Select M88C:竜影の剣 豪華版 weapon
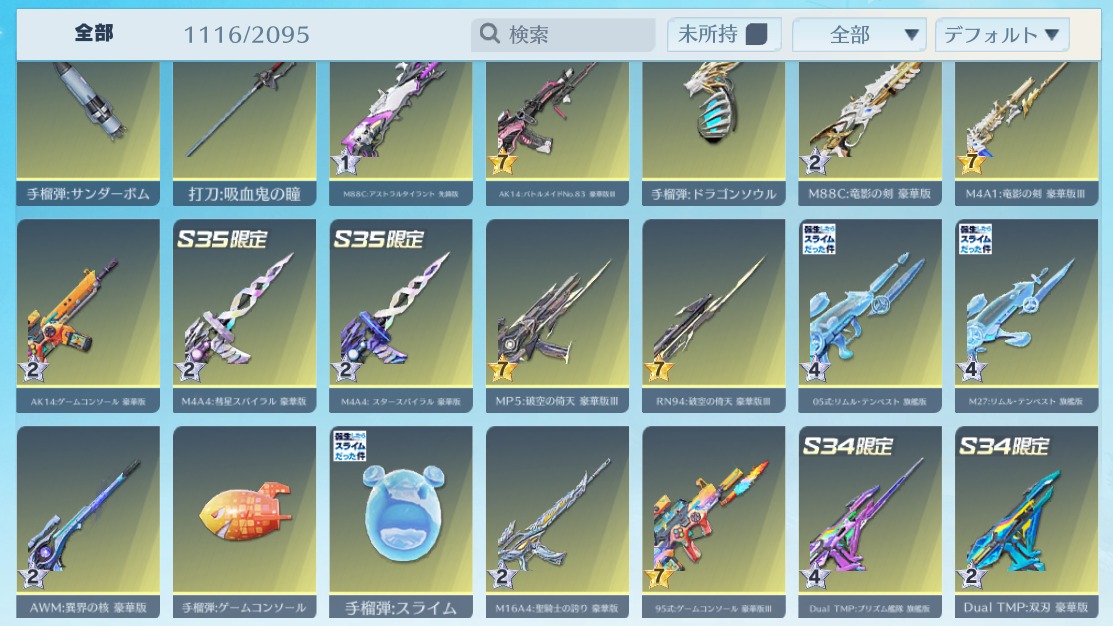The height and width of the screenshot is (626, 1113). 870,133
